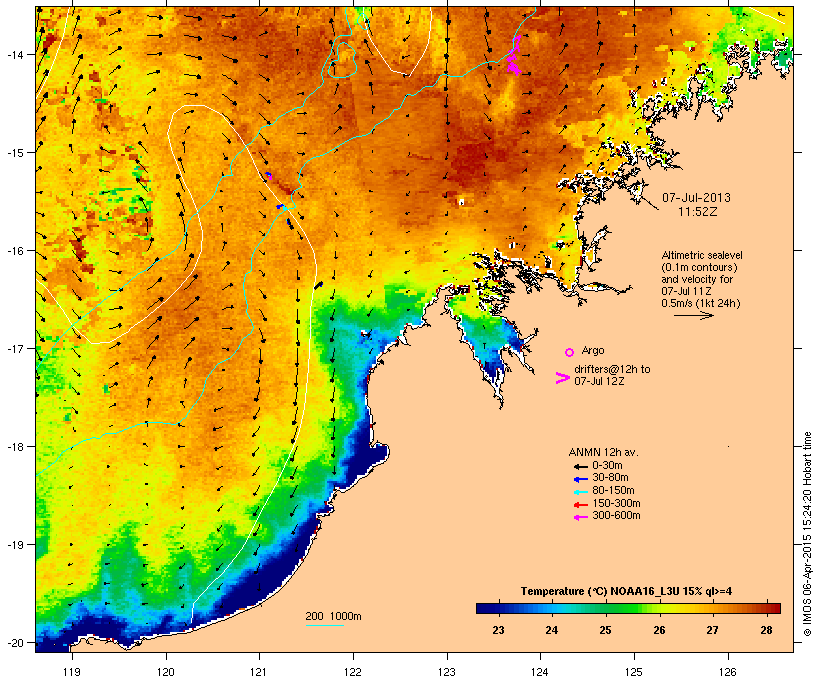
Task: Click the 'drifters@12h to' legend text
Action: (612, 369)
